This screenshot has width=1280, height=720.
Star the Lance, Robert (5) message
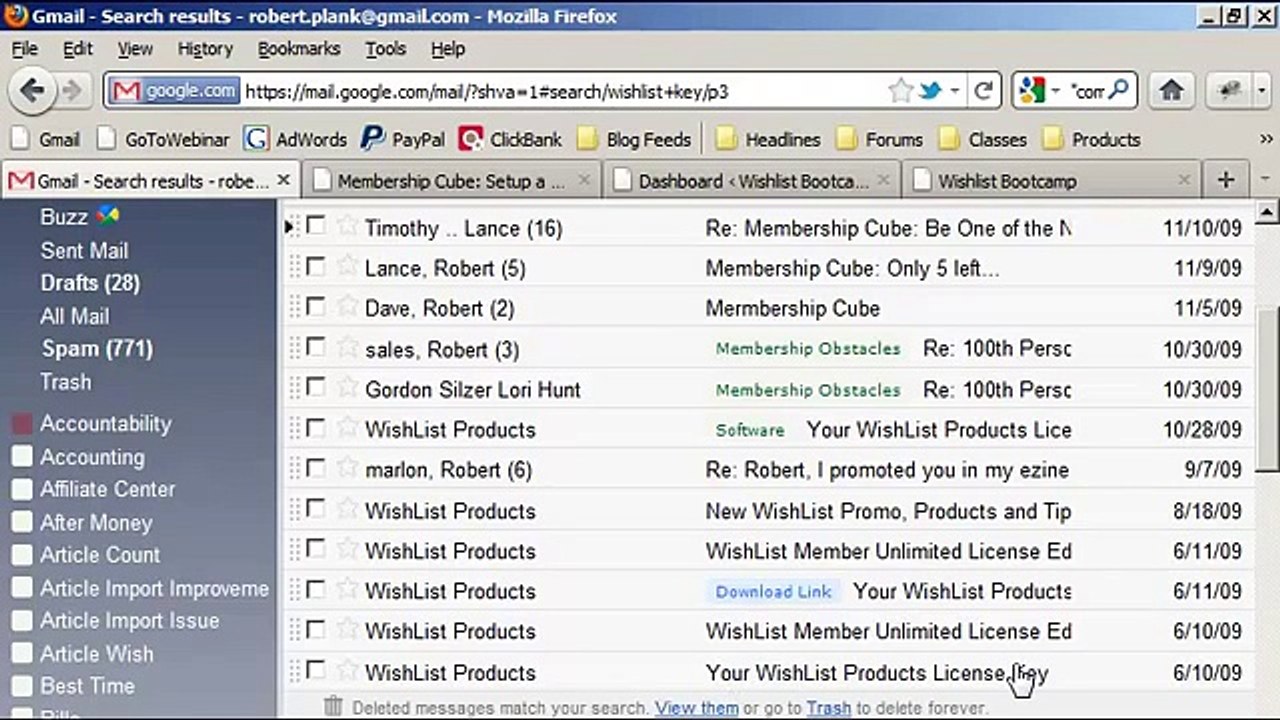pos(347,266)
